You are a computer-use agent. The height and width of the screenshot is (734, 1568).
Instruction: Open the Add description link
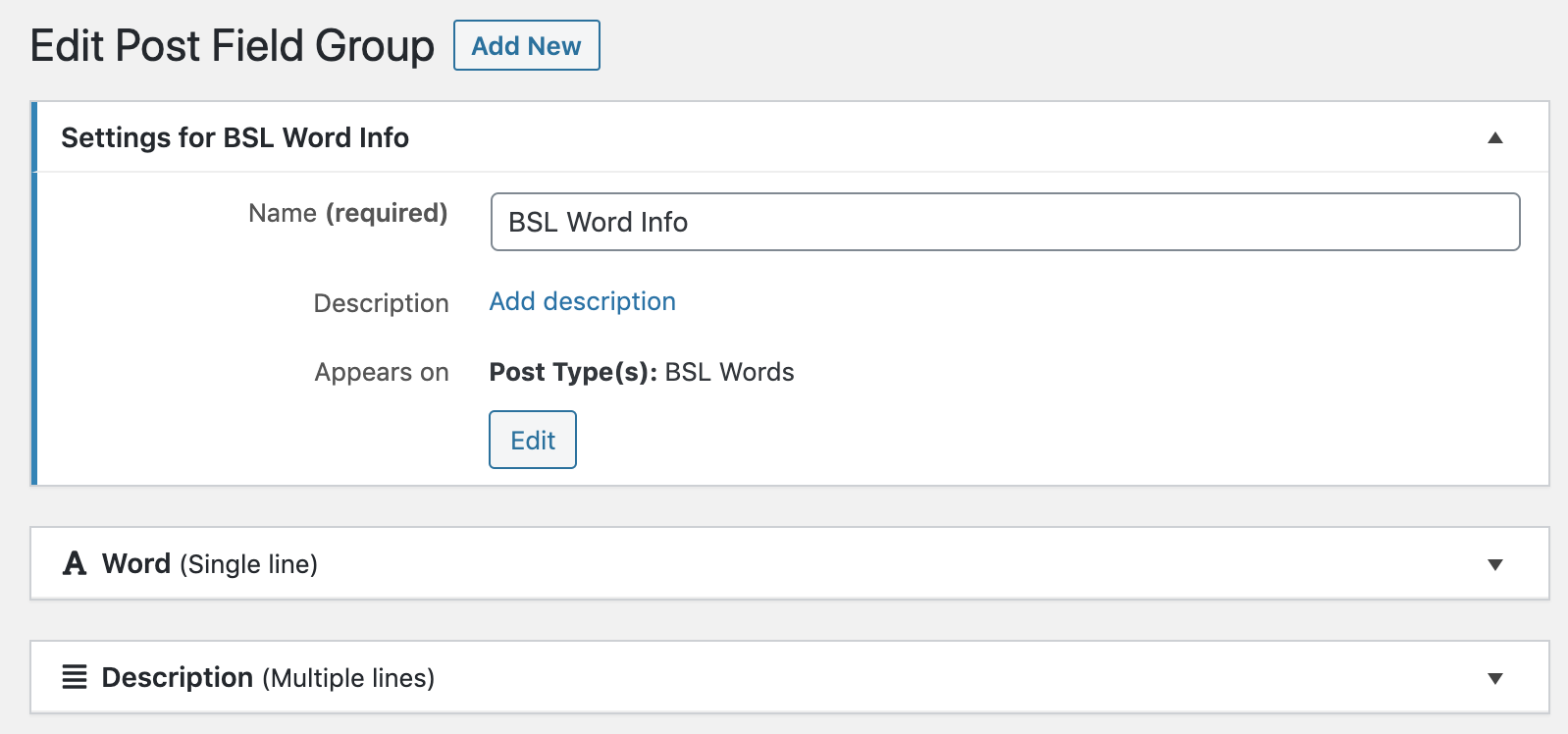tap(582, 301)
